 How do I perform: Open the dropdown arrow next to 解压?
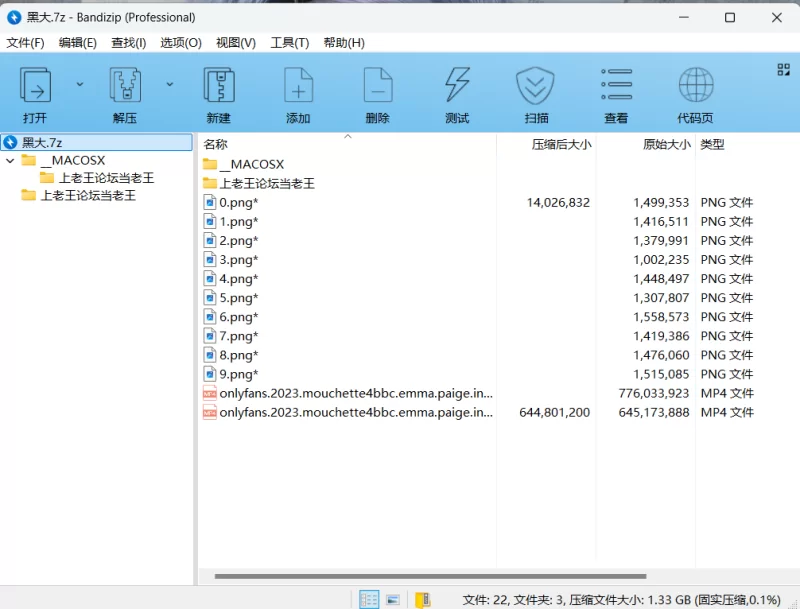click(169, 84)
